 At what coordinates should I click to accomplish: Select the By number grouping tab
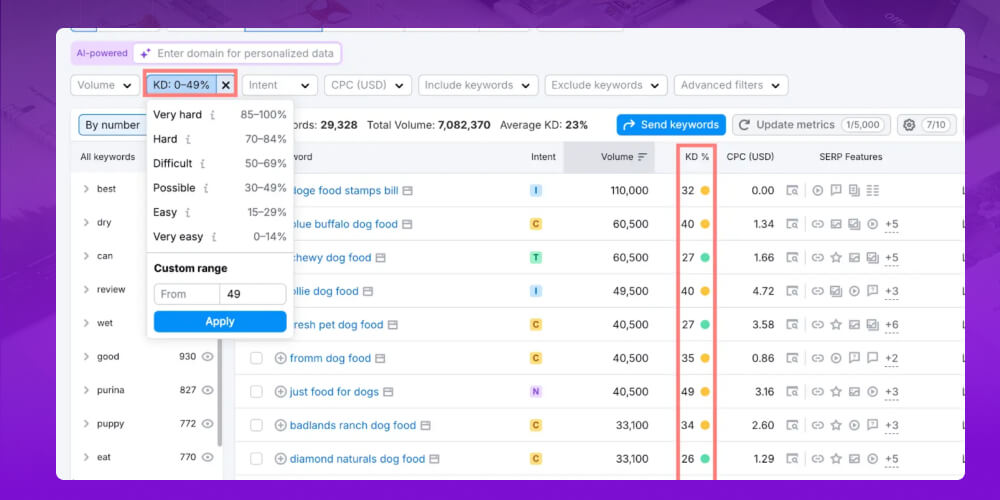(112, 125)
